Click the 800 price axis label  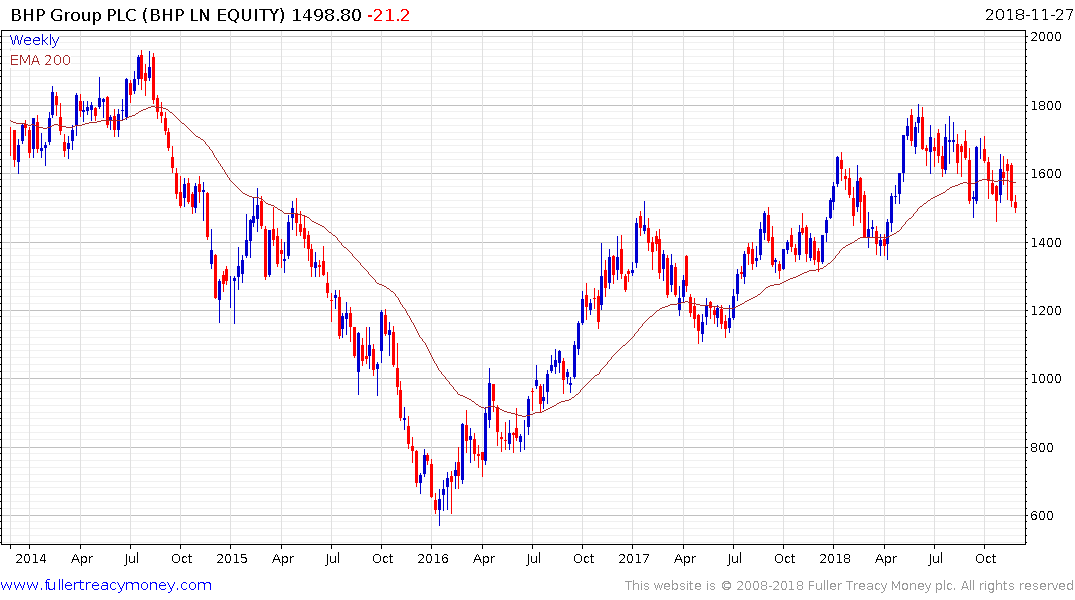1046,448
